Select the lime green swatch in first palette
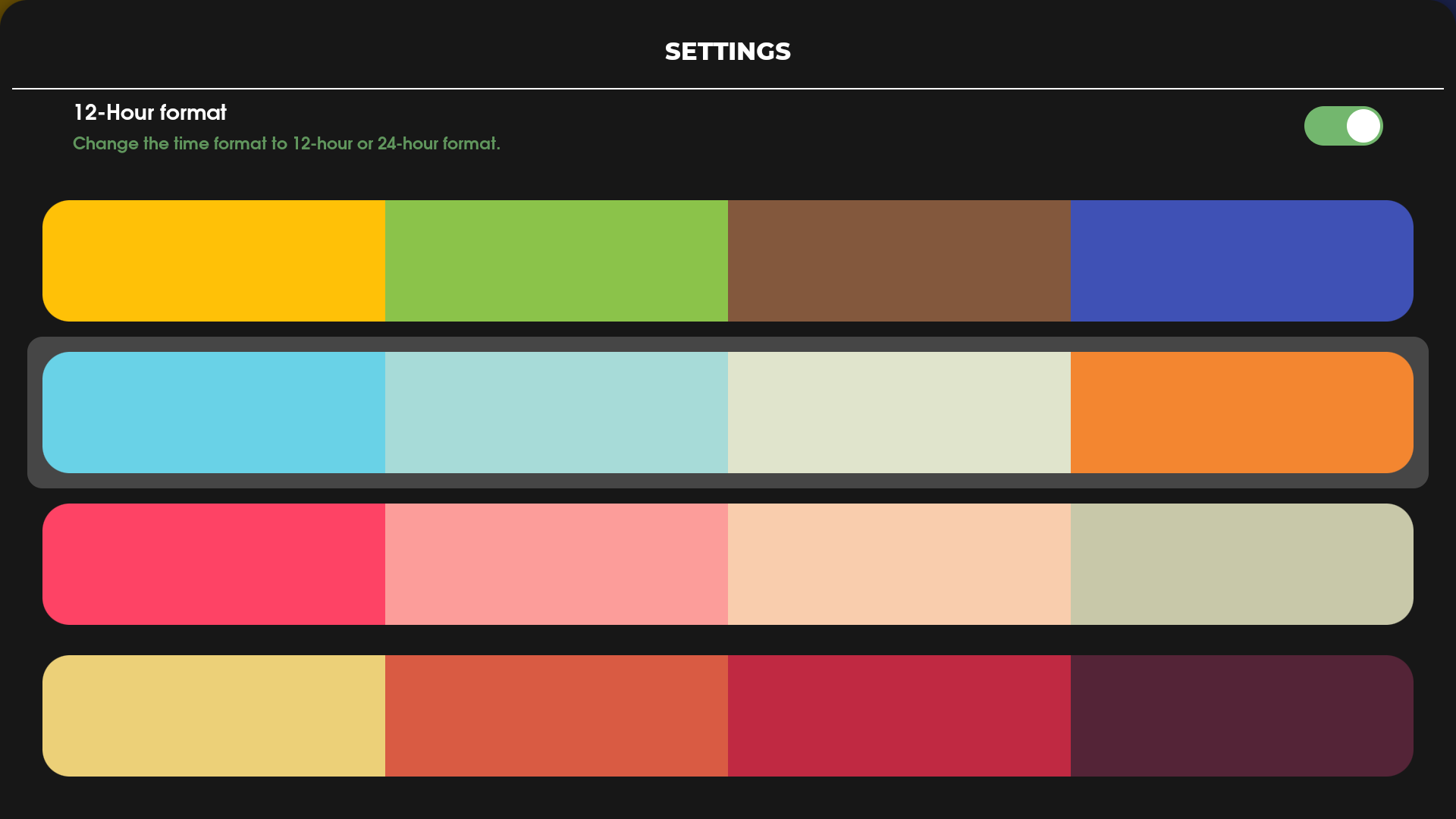Image resolution: width=1456 pixels, height=819 pixels. point(557,261)
